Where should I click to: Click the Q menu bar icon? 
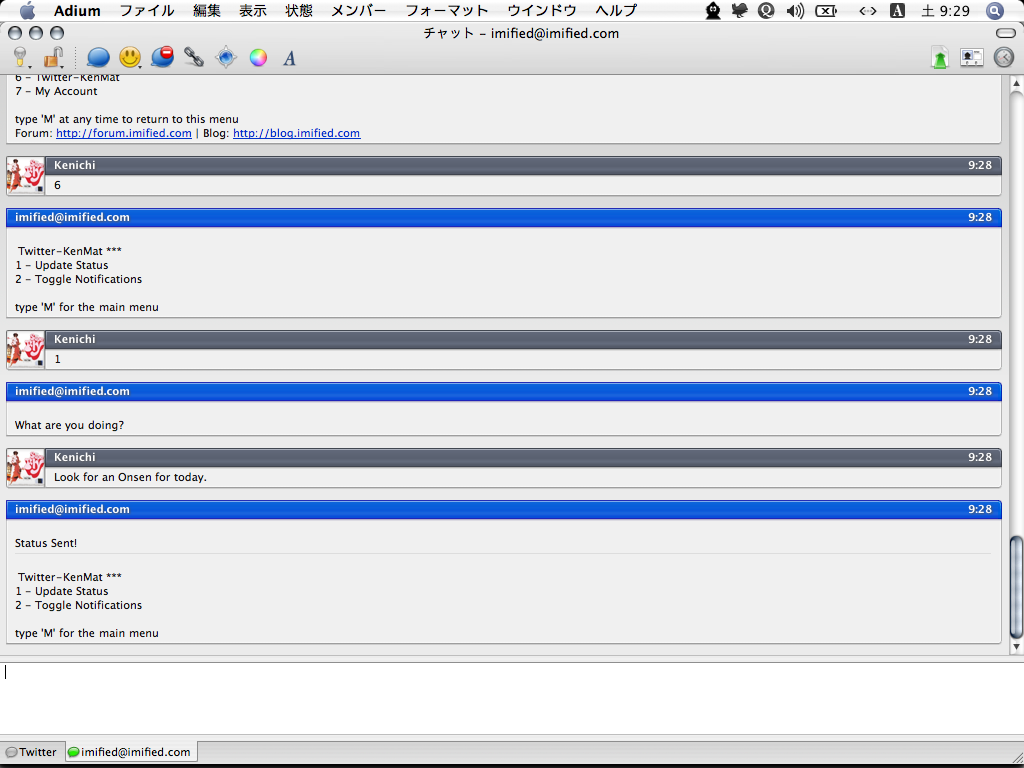point(766,10)
